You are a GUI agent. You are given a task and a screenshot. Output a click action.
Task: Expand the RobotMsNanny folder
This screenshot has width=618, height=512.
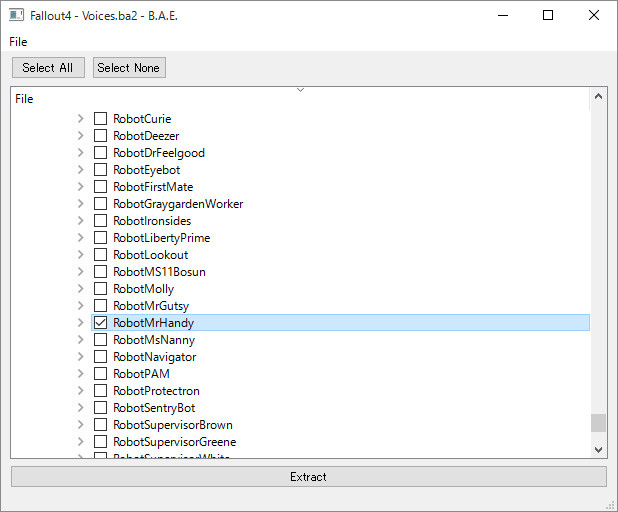(x=81, y=340)
